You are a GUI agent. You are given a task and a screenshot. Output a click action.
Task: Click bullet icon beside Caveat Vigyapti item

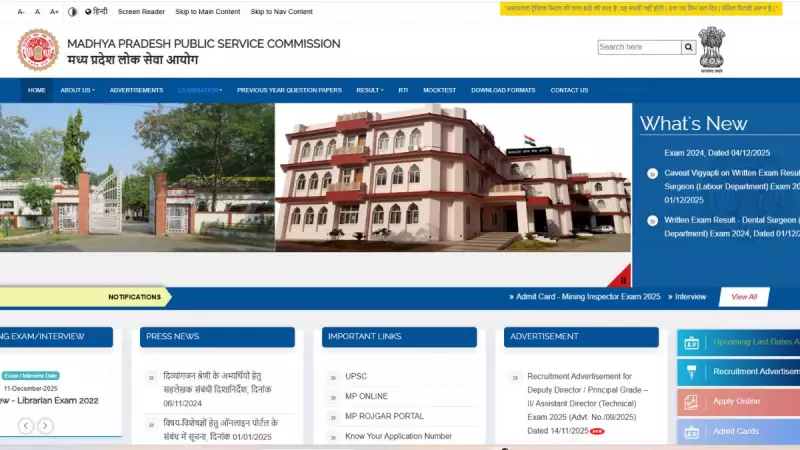point(652,173)
